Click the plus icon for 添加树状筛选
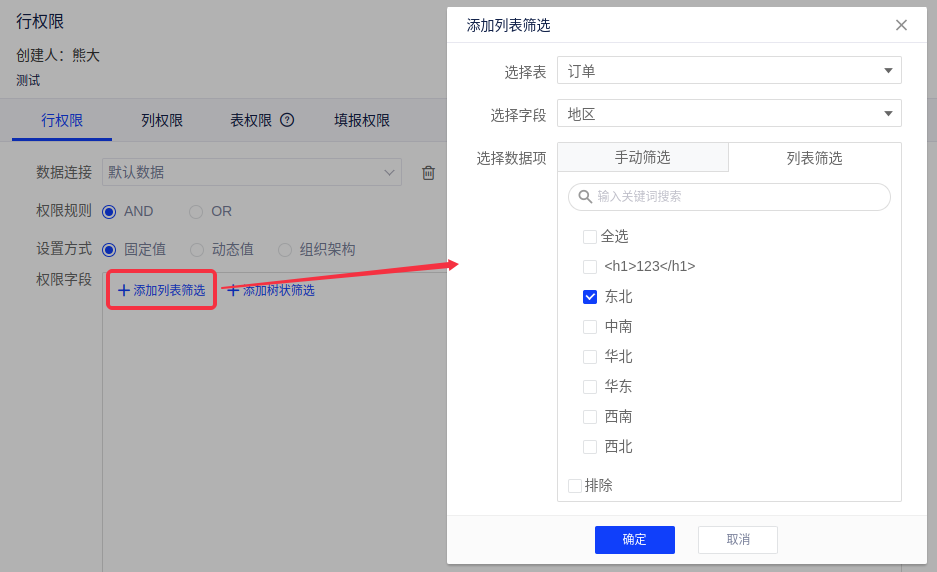This screenshot has width=937, height=572. coord(233,290)
